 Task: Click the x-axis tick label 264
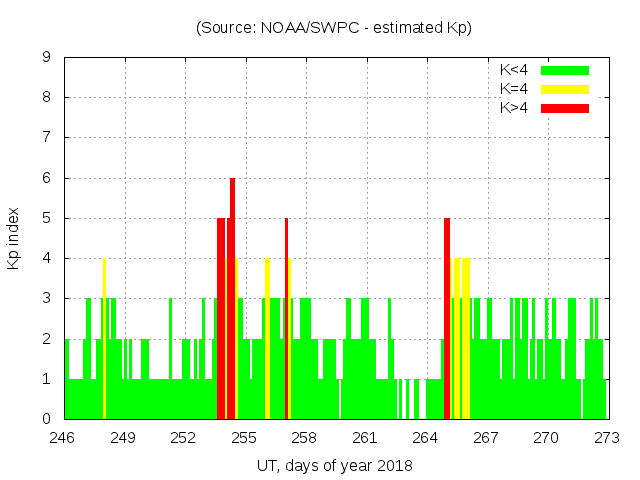[425, 437]
